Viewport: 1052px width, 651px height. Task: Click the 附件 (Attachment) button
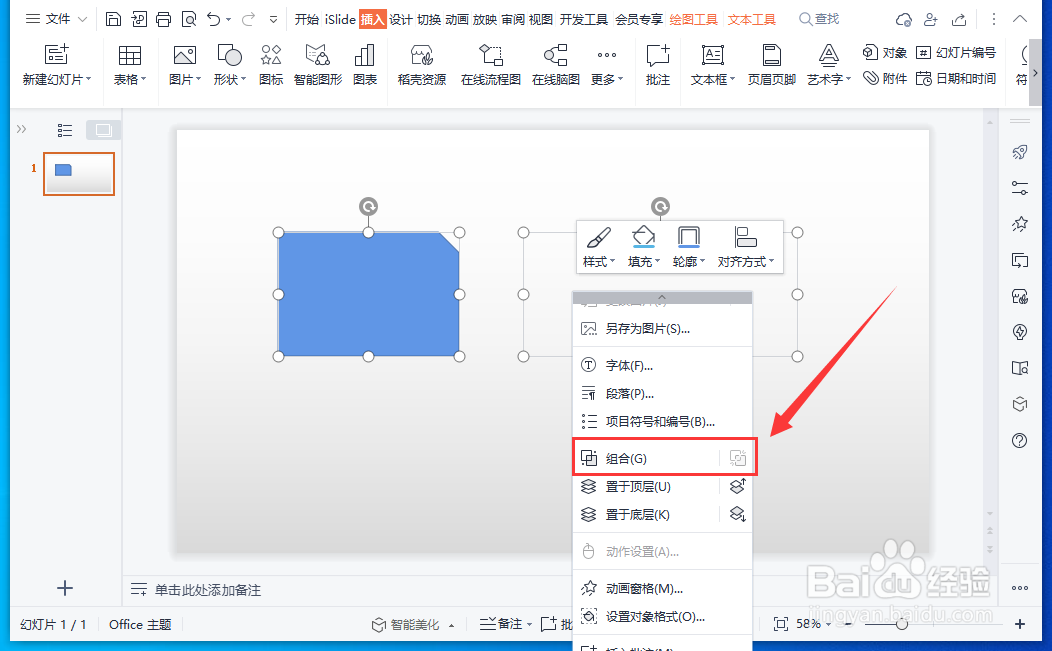(x=884, y=79)
